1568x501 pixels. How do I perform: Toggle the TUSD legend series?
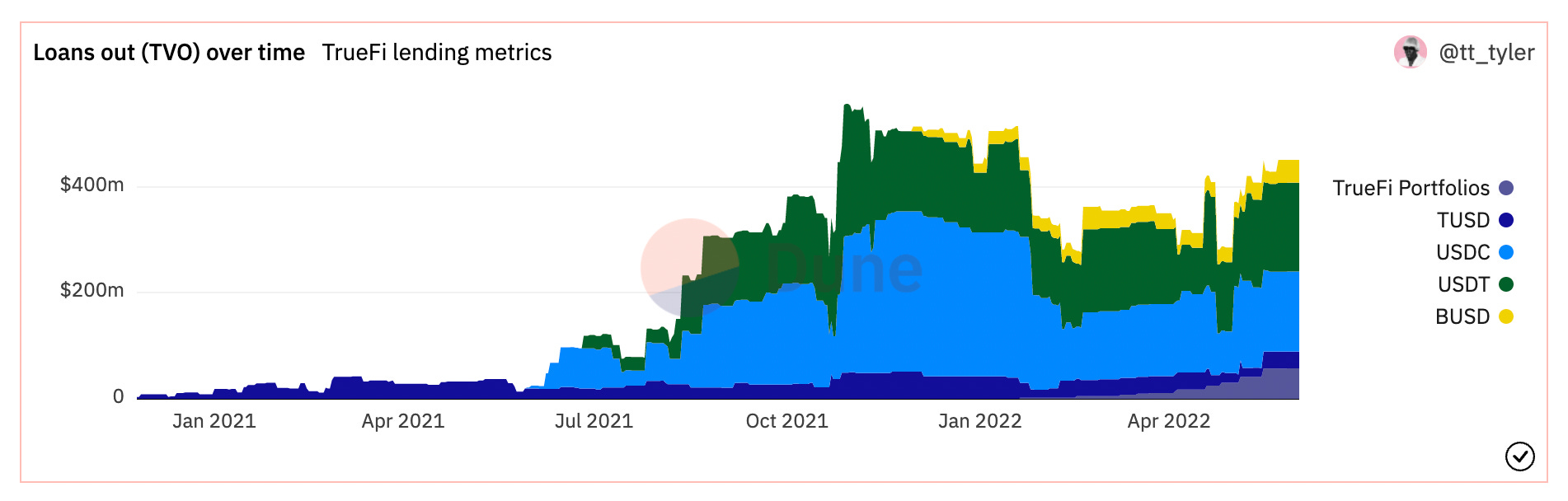point(1475,220)
